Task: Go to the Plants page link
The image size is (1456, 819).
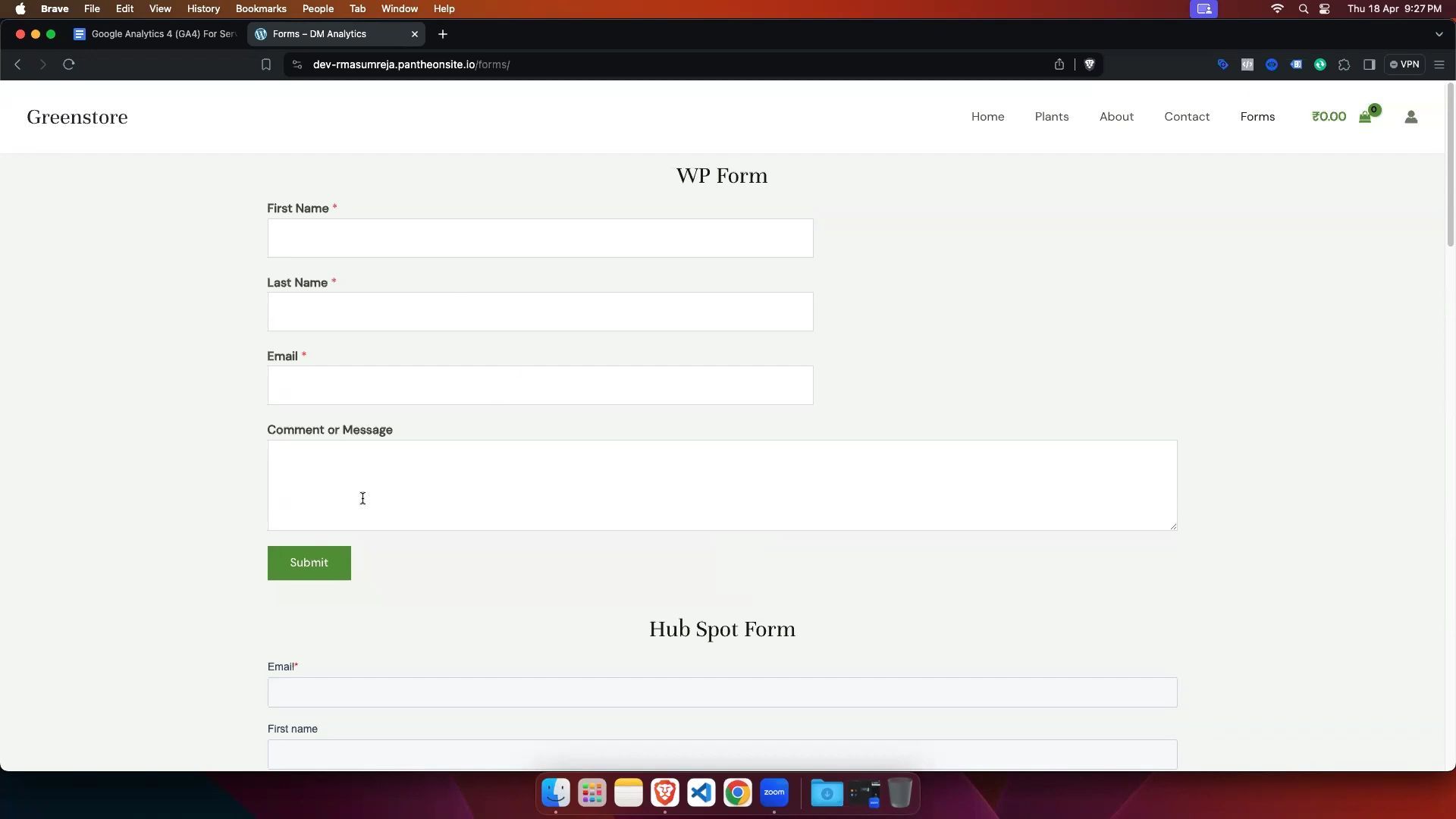Action: (x=1051, y=117)
